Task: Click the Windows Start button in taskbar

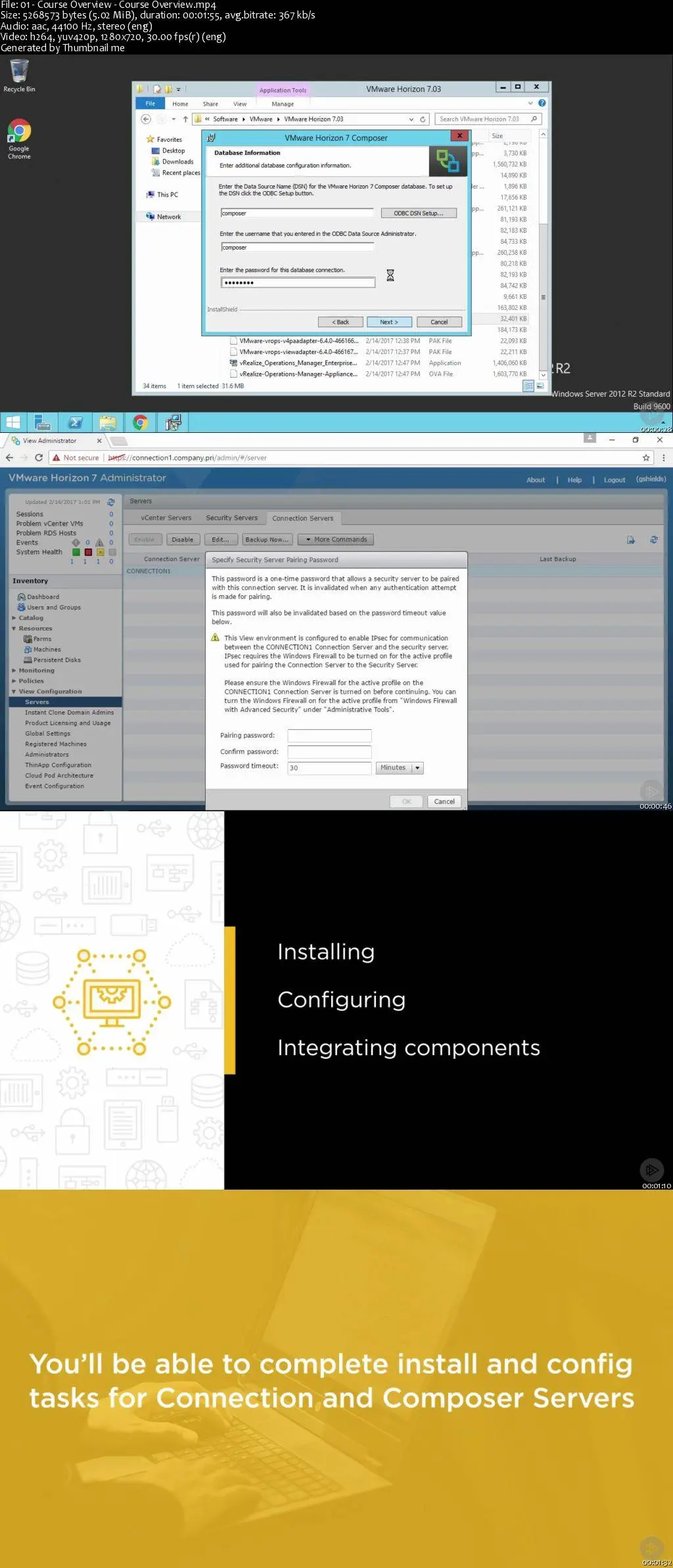Action: (13, 422)
